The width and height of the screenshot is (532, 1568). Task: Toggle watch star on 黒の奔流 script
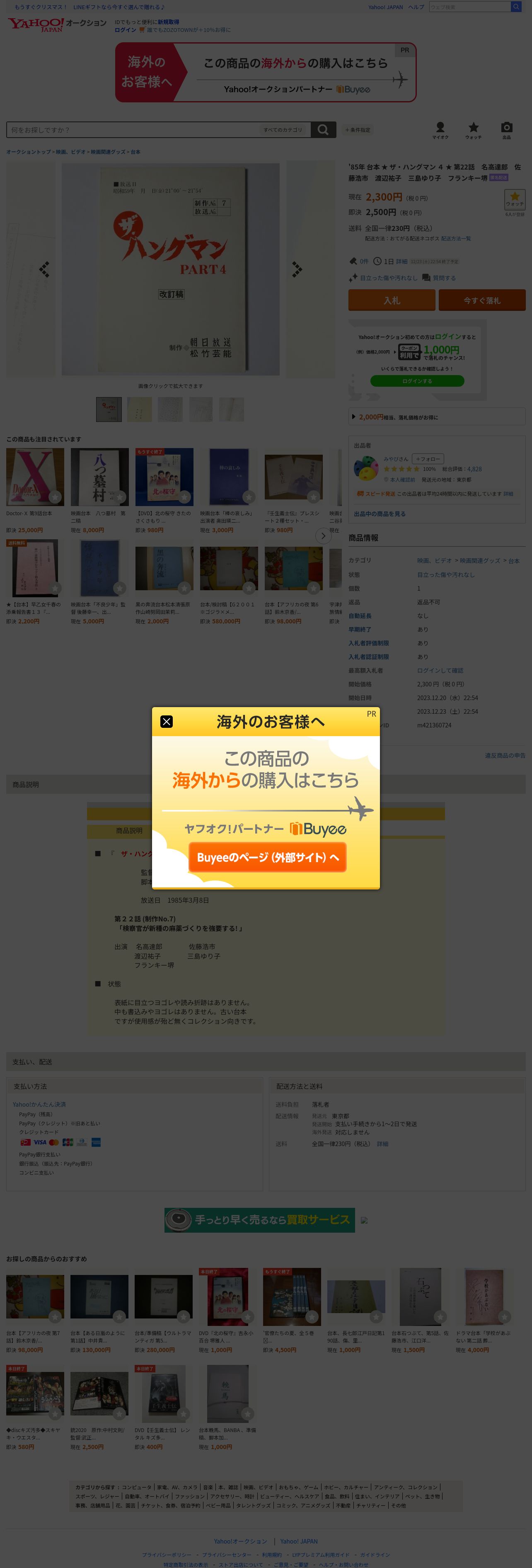pyautogui.click(x=184, y=588)
